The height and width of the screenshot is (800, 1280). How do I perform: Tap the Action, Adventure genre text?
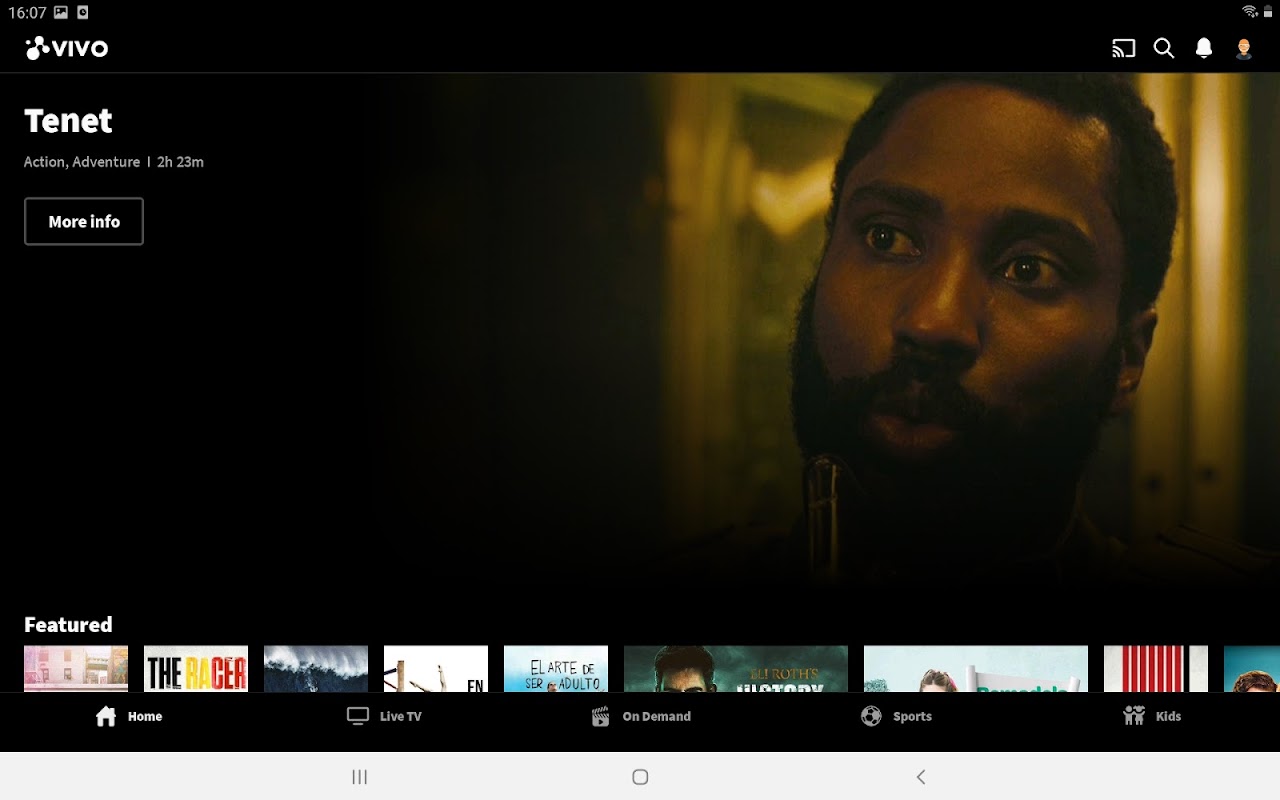click(x=82, y=162)
